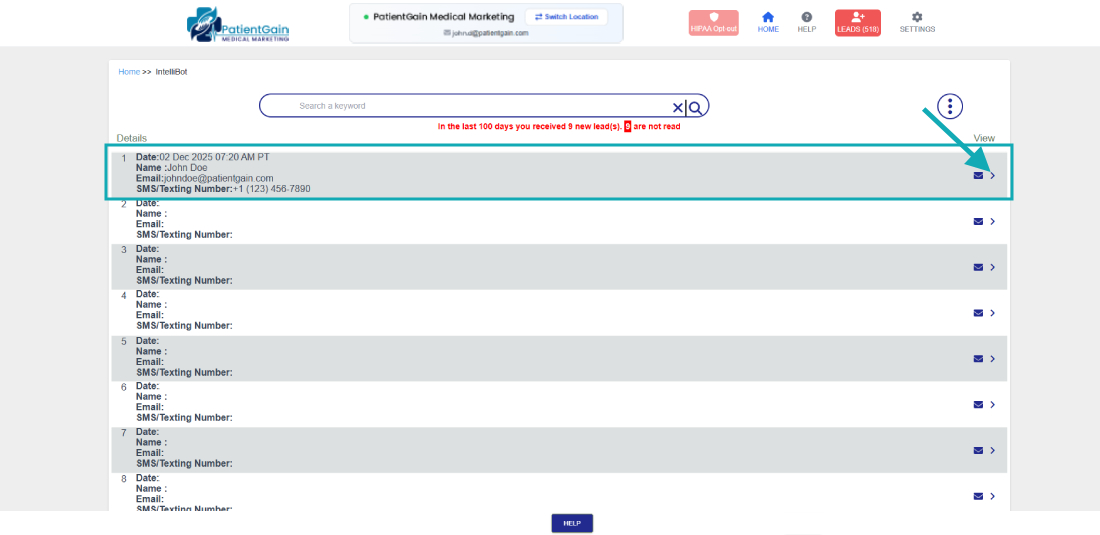Viewport: 1100px width, 535px height.
Task: Open the three-dot options menu
Action: click(949, 106)
